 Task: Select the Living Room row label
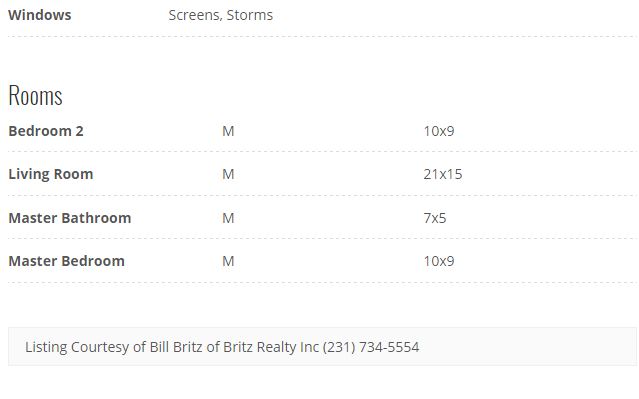[51, 174]
